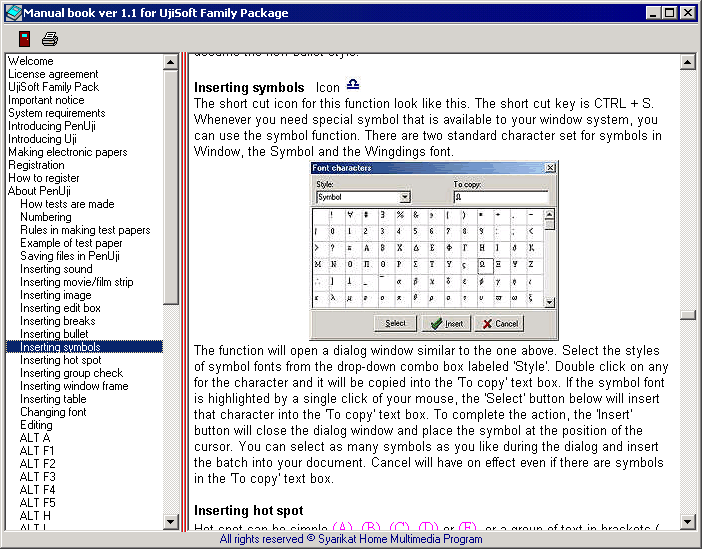
Task: Open the System requirements topic
Action: pyautogui.click(x=58, y=113)
